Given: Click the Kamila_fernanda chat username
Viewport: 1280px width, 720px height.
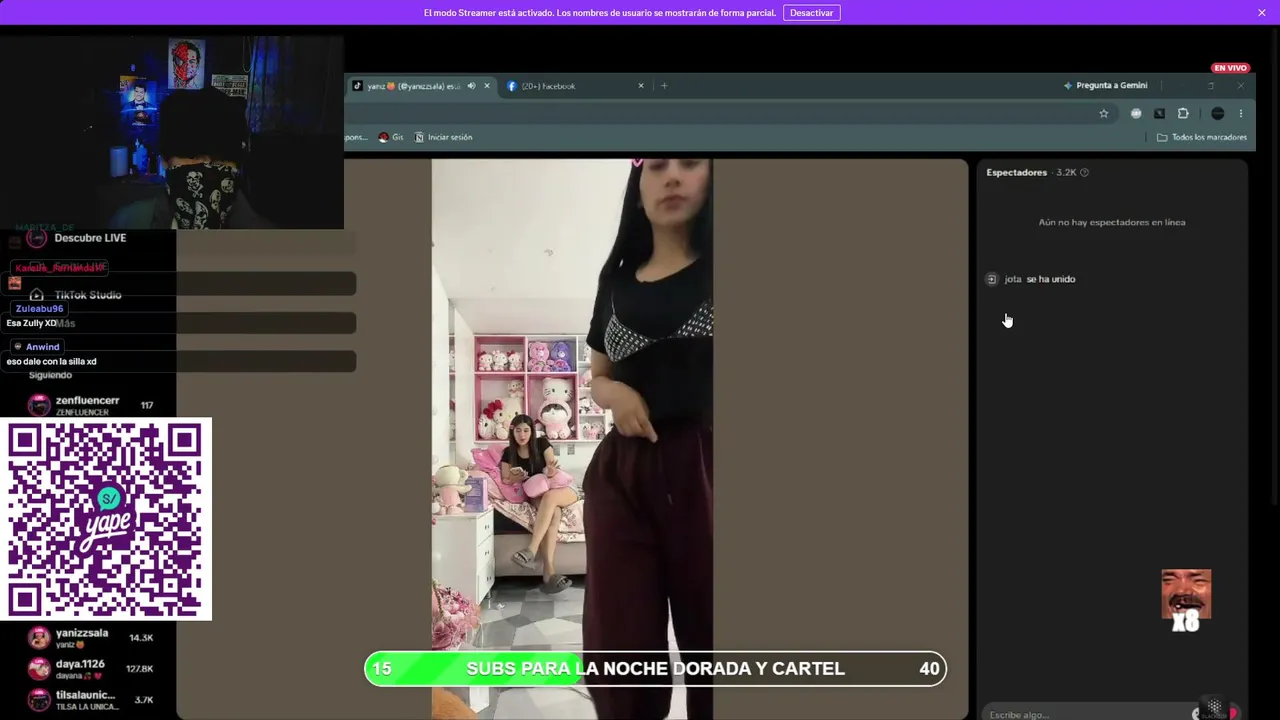Looking at the screenshot, I should (59, 268).
